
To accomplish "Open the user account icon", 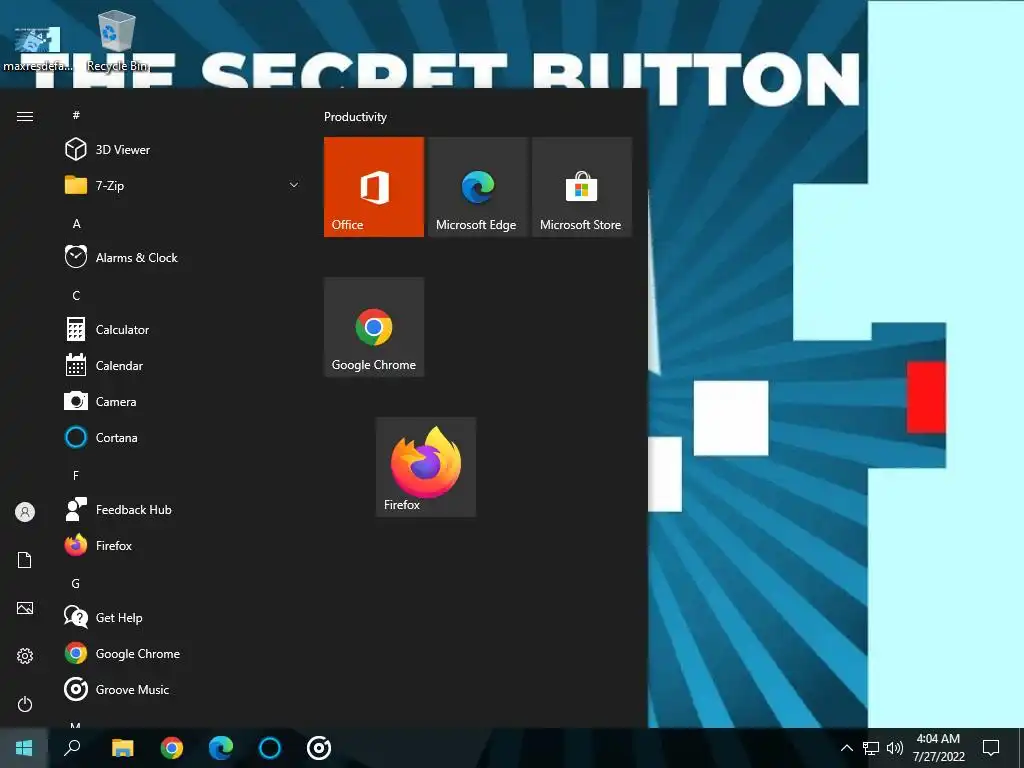I will point(25,512).
